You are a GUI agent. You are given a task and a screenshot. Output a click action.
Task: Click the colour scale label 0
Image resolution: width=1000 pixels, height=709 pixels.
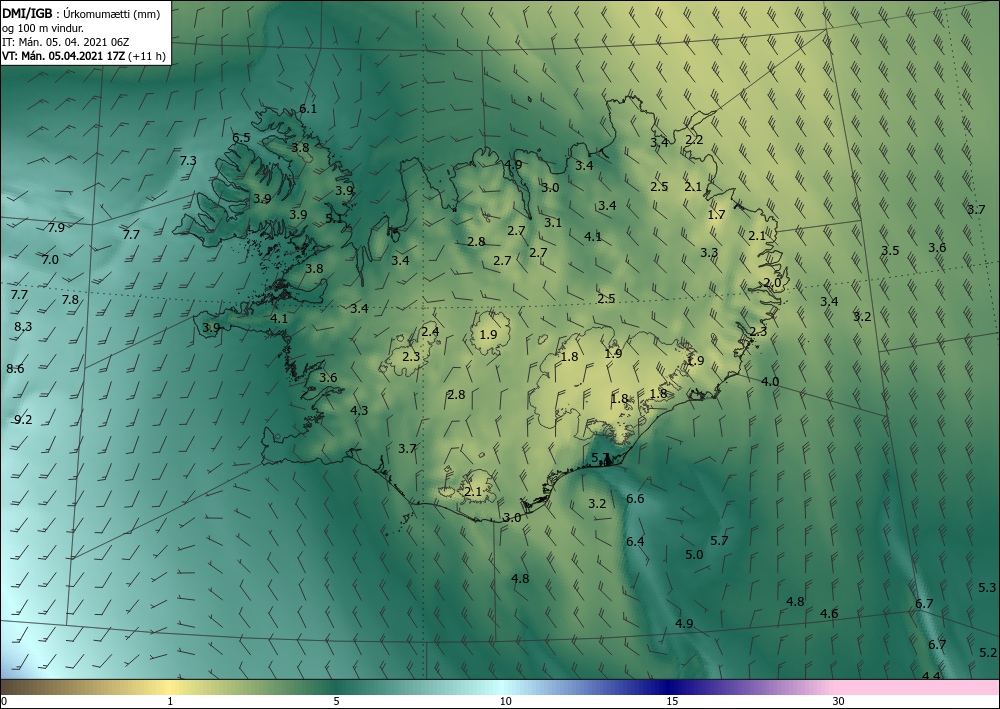4,701
